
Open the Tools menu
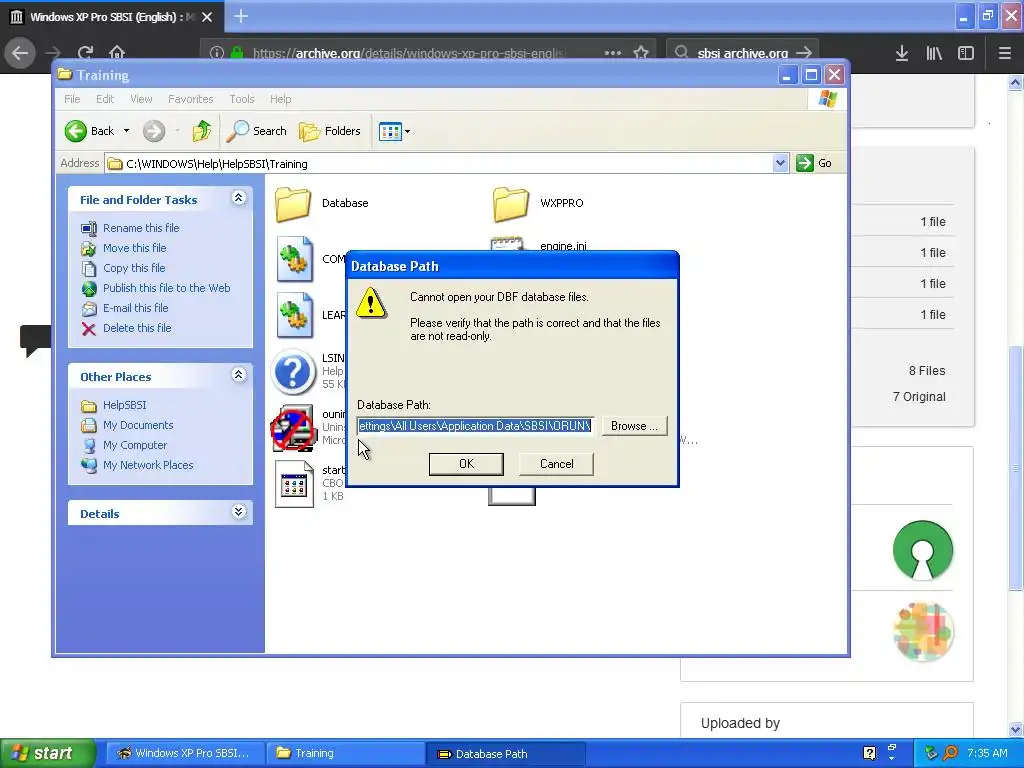click(242, 99)
